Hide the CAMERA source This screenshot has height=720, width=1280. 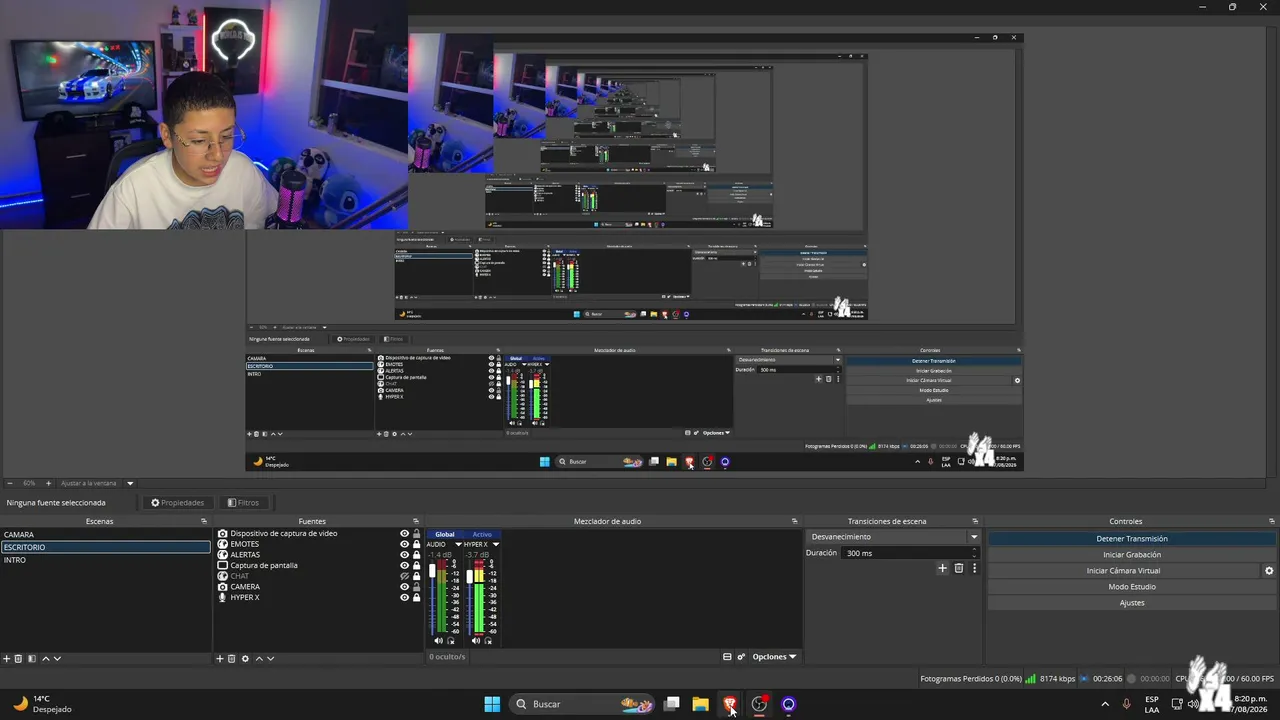coord(405,587)
